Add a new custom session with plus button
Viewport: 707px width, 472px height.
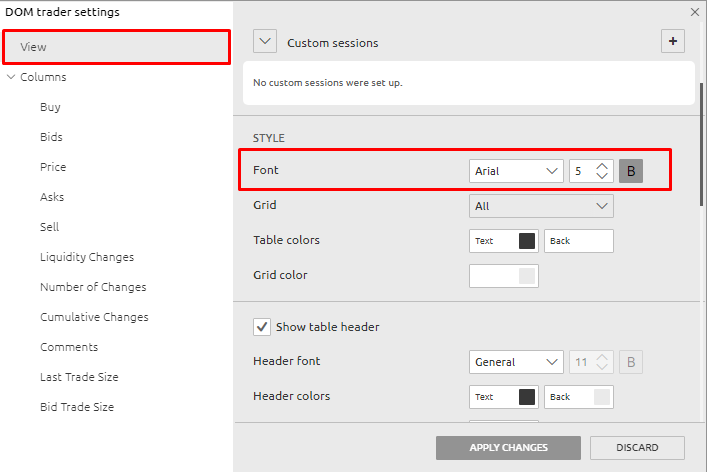click(673, 41)
